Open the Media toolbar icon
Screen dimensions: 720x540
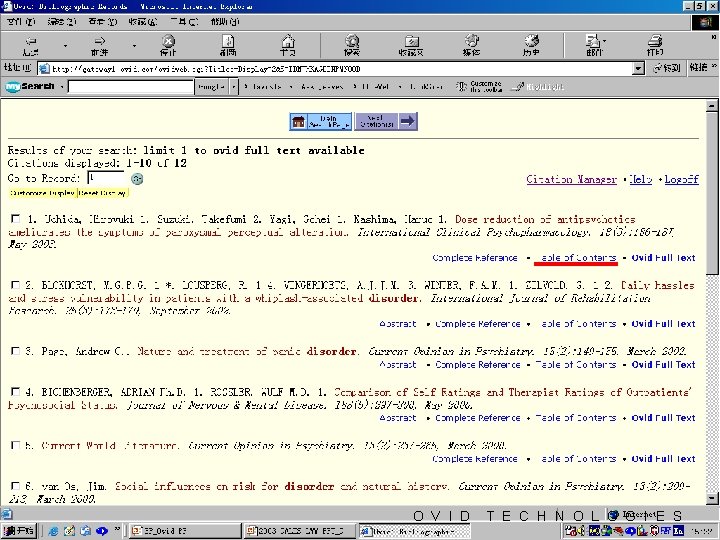coord(472,45)
